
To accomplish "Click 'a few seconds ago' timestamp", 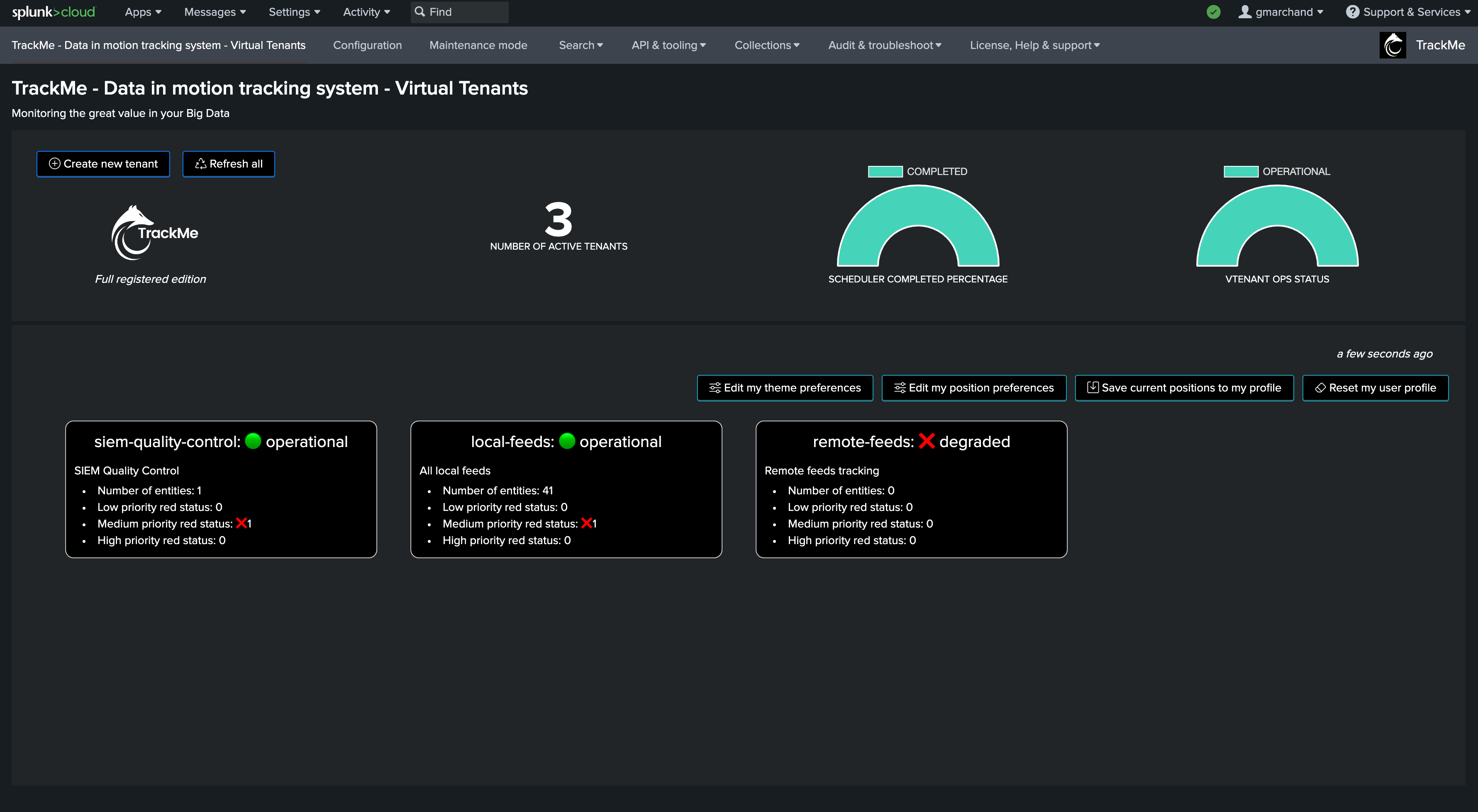I will click(x=1385, y=354).
